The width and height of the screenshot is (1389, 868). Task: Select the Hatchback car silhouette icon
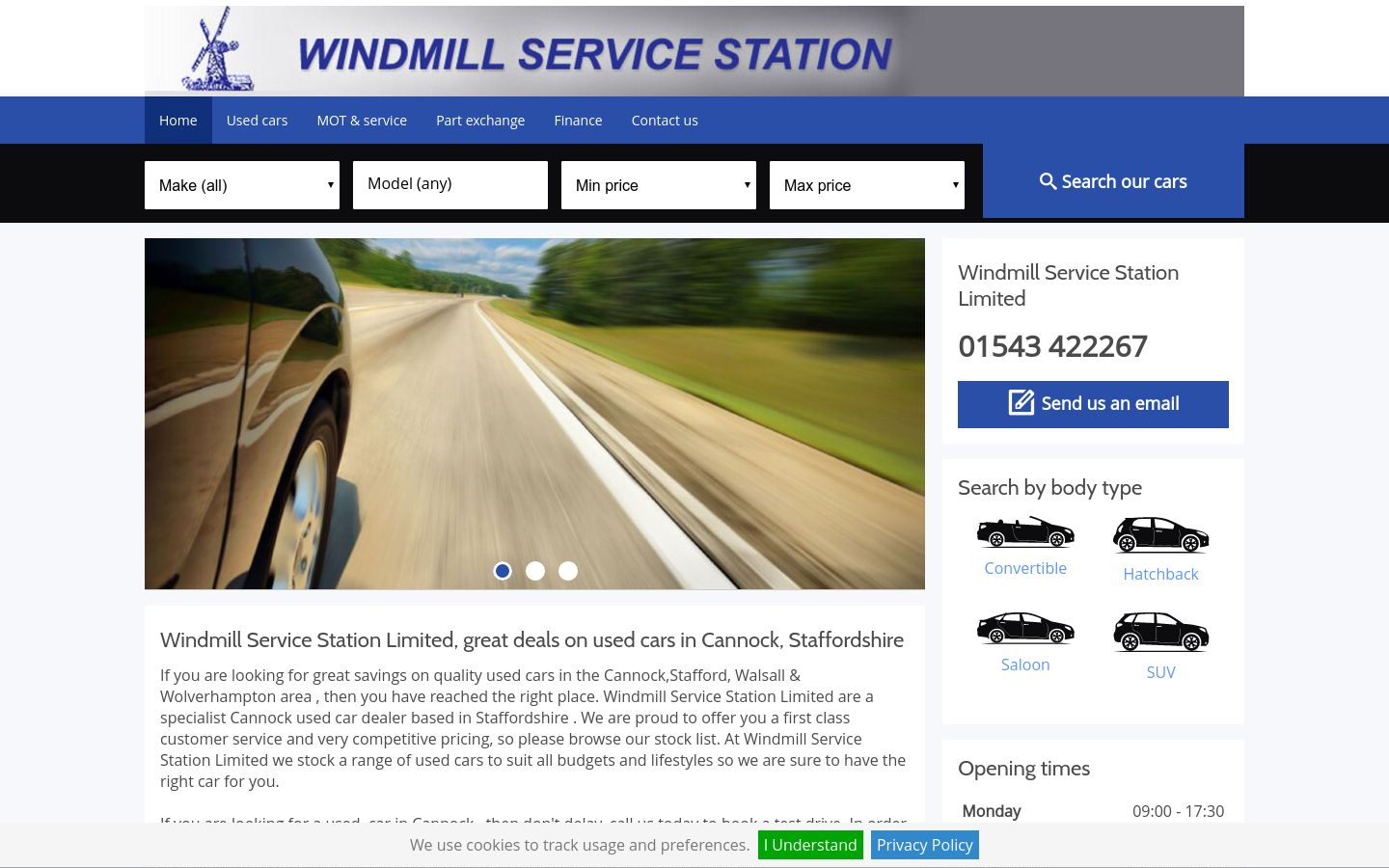pyautogui.click(x=1160, y=534)
